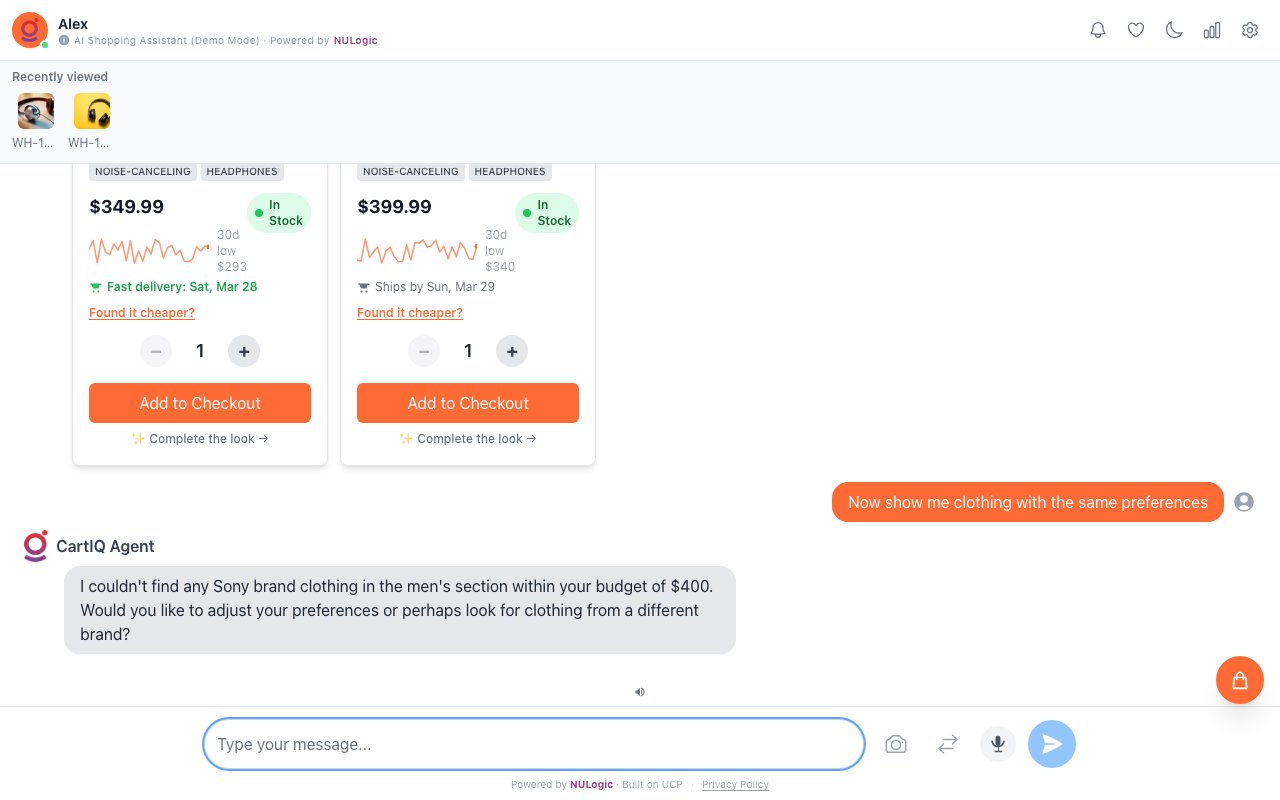Viewport: 1280px width, 800px height.
Task: Open the floating shopping bag cart
Action: 1240,680
